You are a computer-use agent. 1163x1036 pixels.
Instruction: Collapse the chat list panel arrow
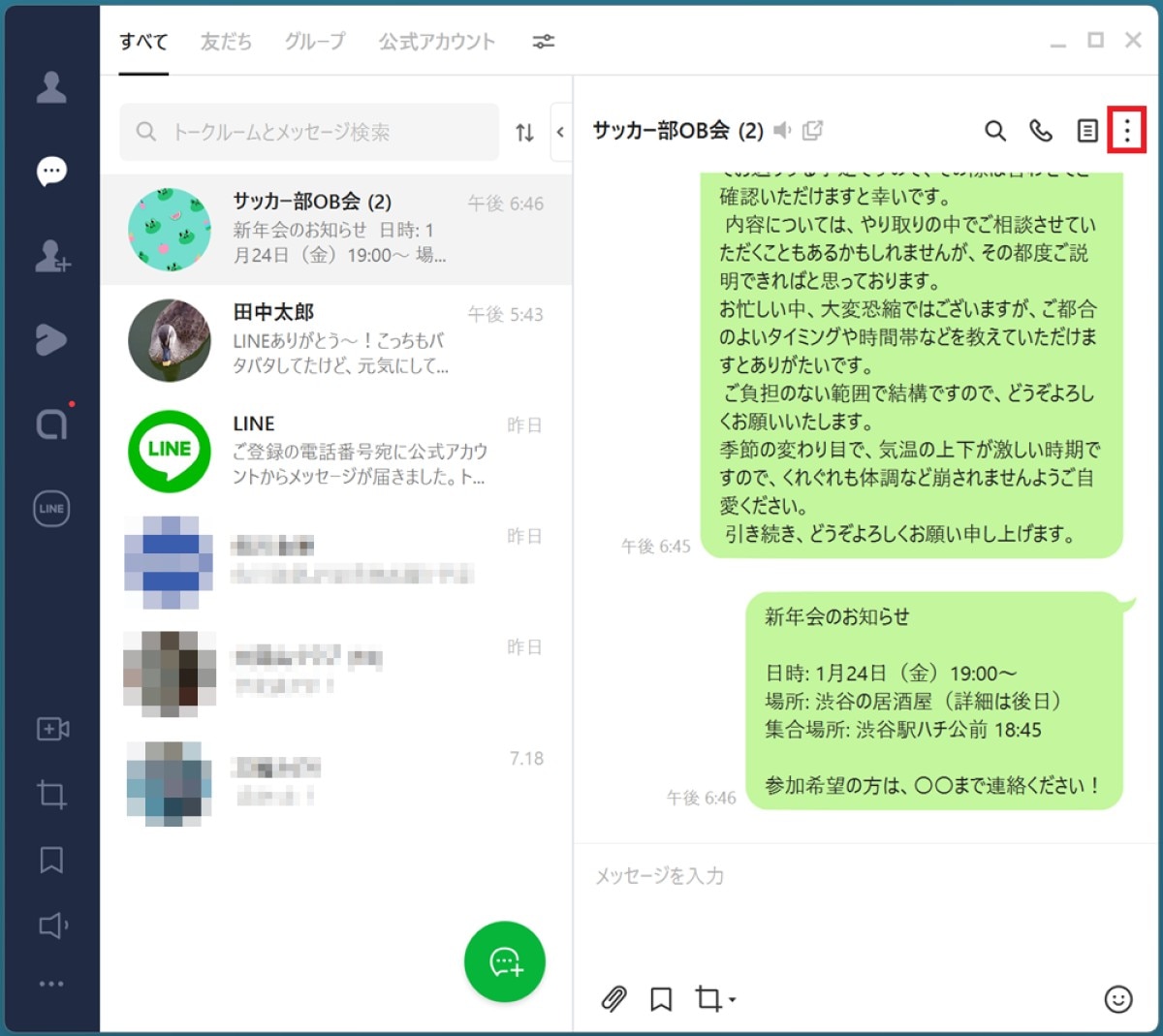[x=560, y=132]
